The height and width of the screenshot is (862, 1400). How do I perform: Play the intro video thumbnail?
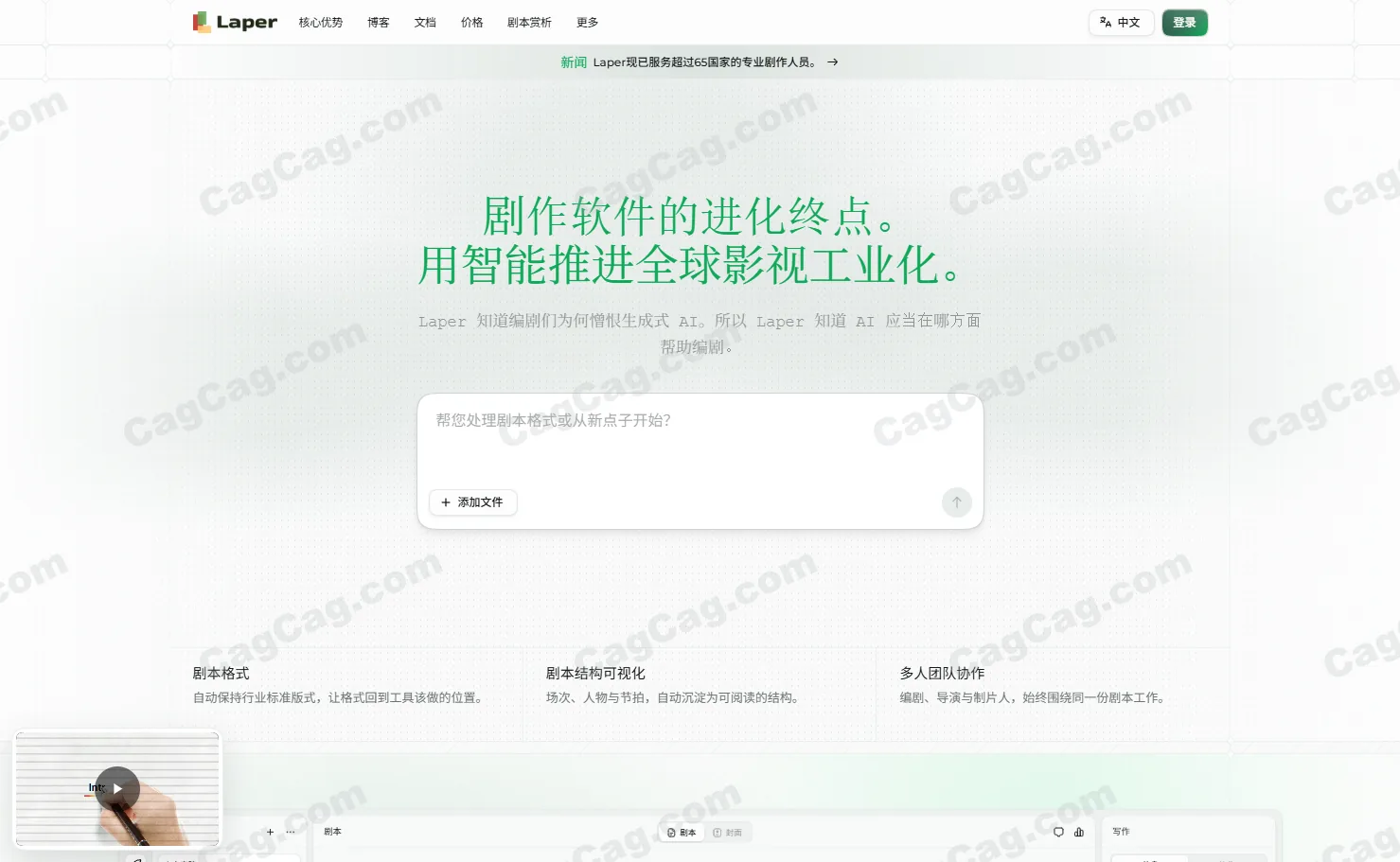coord(117,788)
